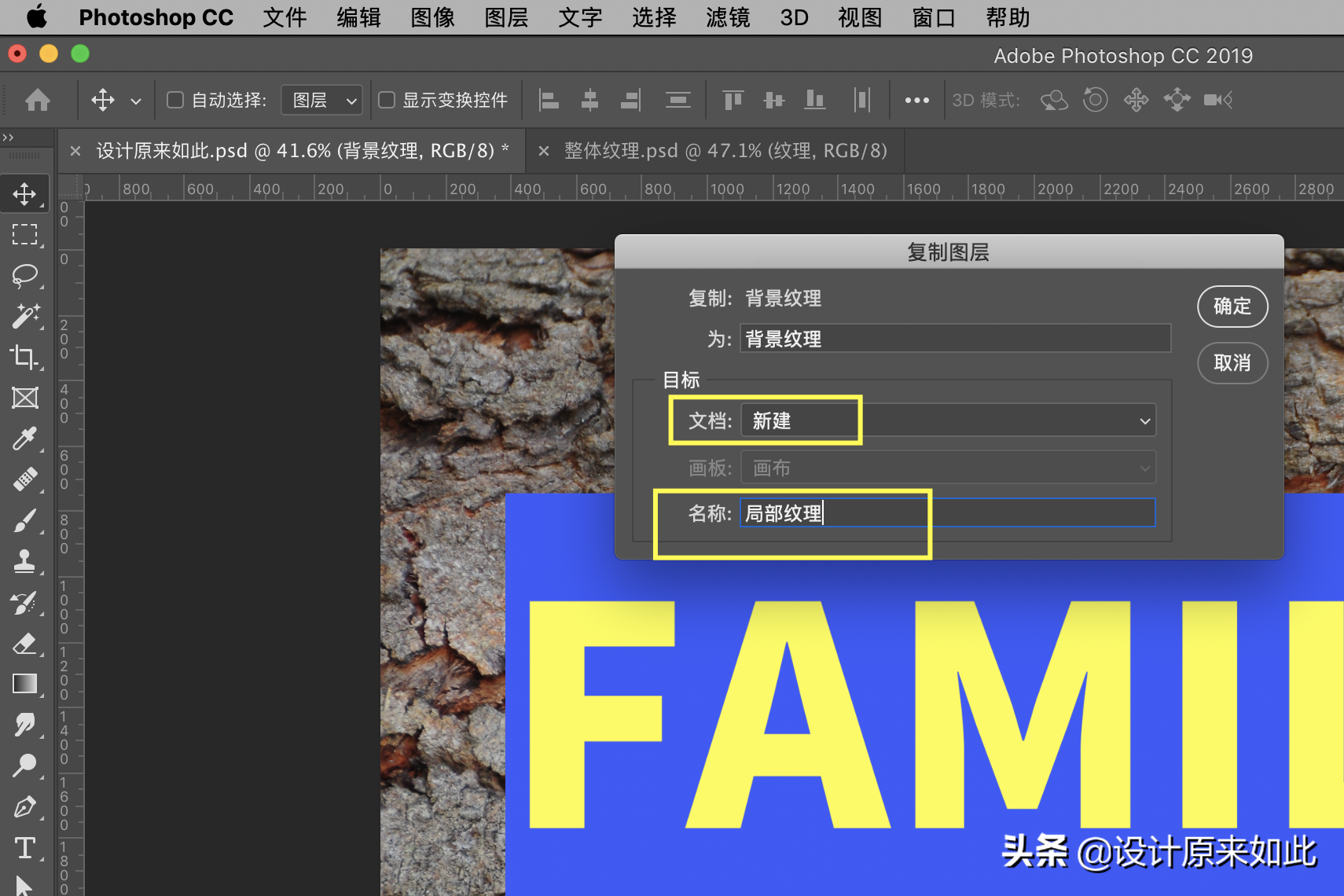This screenshot has height=896, width=1344.
Task: Open the 文件 menu
Action: (285, 17)
